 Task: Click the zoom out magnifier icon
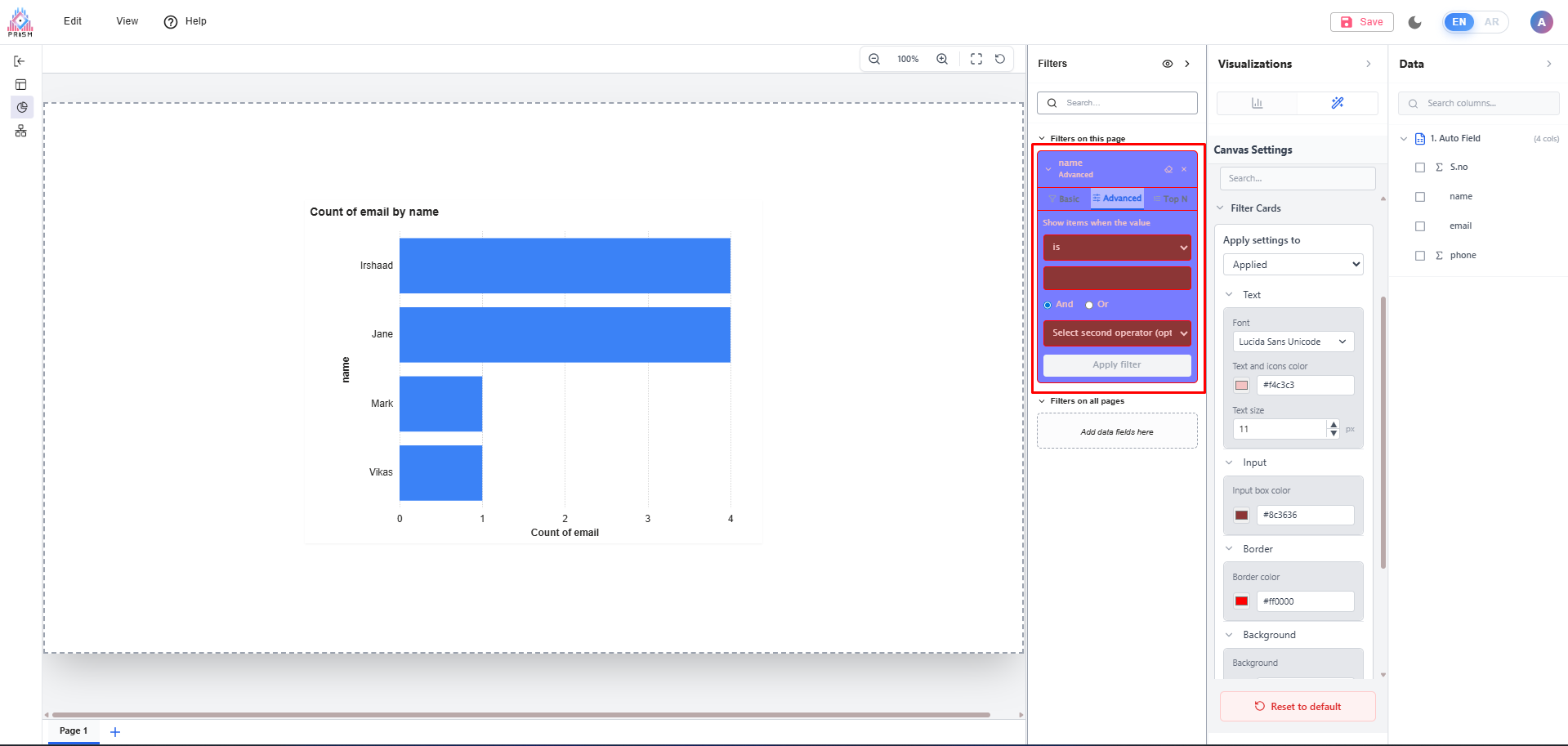pos(874,59)
